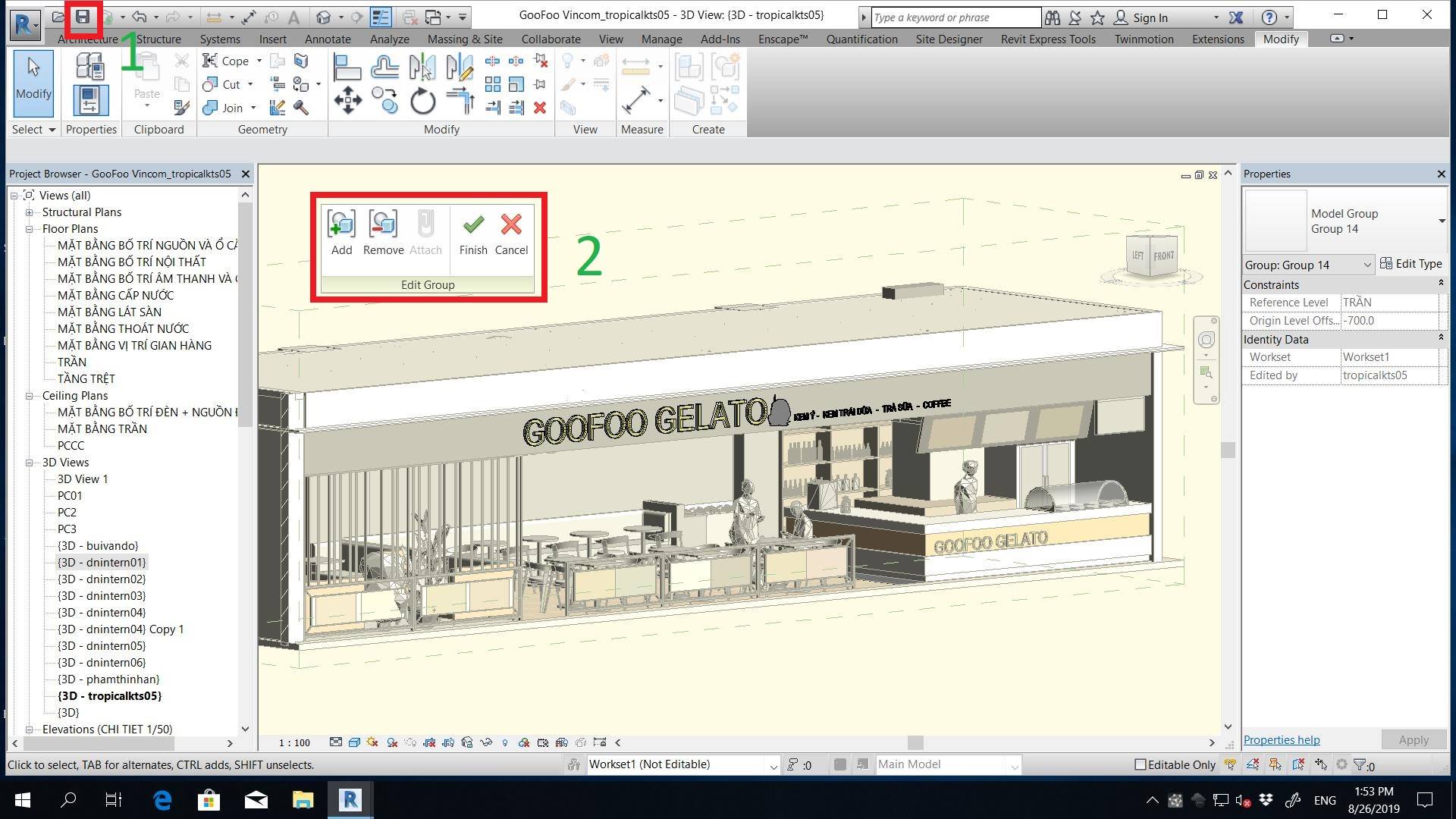The width and height of the screenshot is (1456, 819).
Task: Click the Properties help link
Action: pos(1281,739)
